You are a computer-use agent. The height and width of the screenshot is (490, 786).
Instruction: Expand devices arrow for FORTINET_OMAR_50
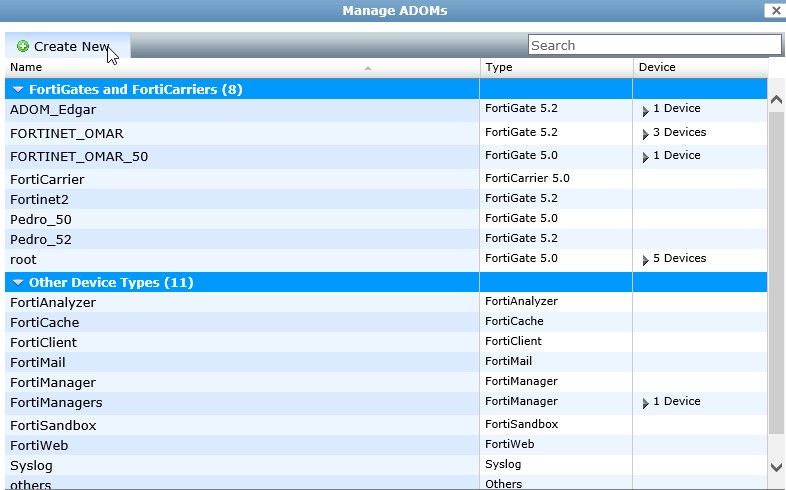point(646,157)
